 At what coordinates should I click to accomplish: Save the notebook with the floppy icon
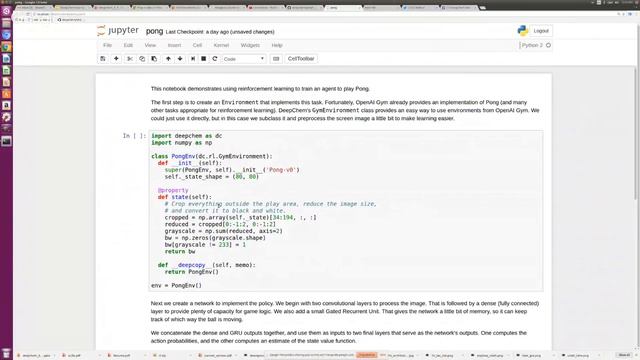point(103,59)
